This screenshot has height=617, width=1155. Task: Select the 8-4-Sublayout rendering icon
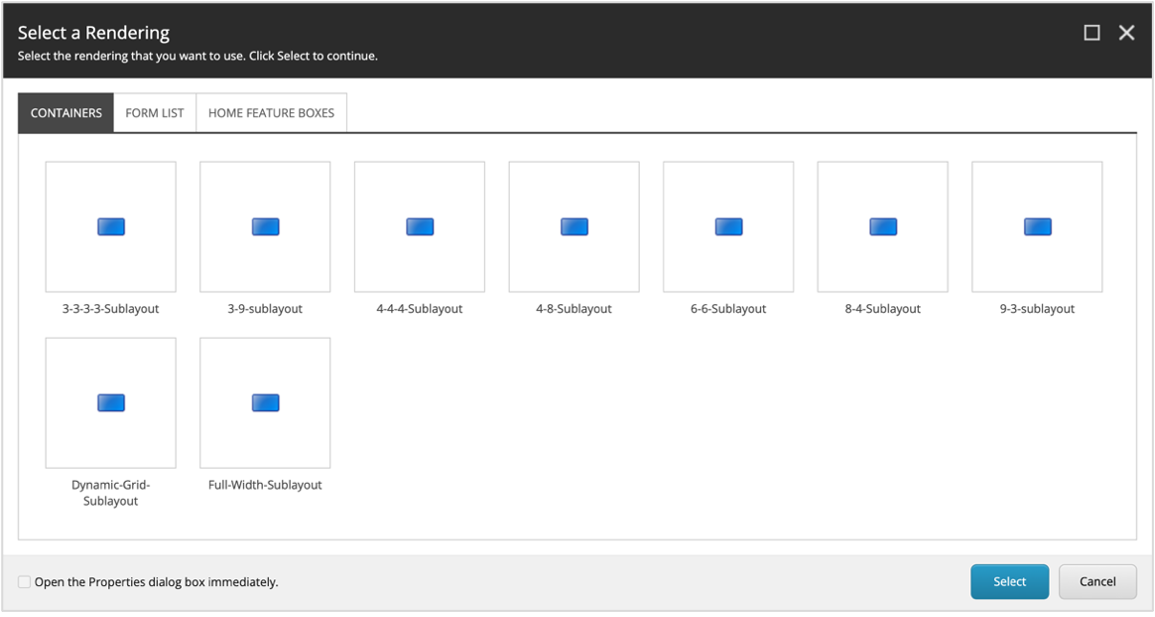coord(882,226)
